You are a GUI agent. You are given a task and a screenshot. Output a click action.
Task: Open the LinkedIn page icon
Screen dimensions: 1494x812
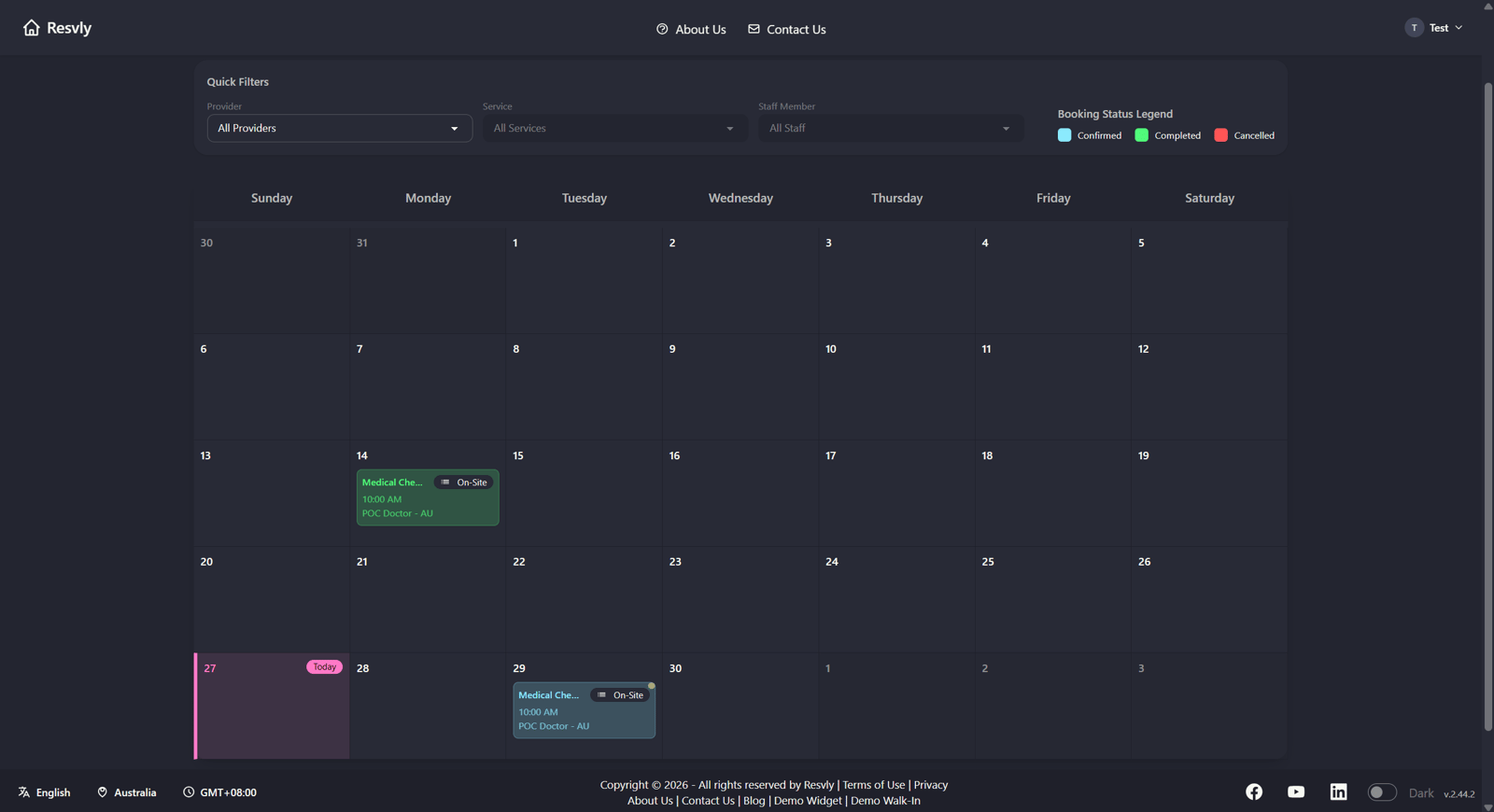pyautogui.click(x=1338, y=791)
